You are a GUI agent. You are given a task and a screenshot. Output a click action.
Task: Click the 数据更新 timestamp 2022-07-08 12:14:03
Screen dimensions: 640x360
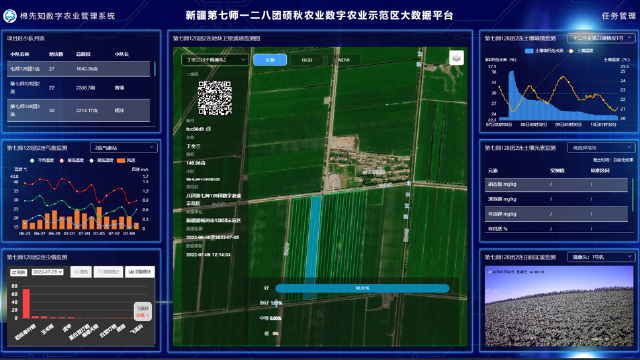click(208, 255)
